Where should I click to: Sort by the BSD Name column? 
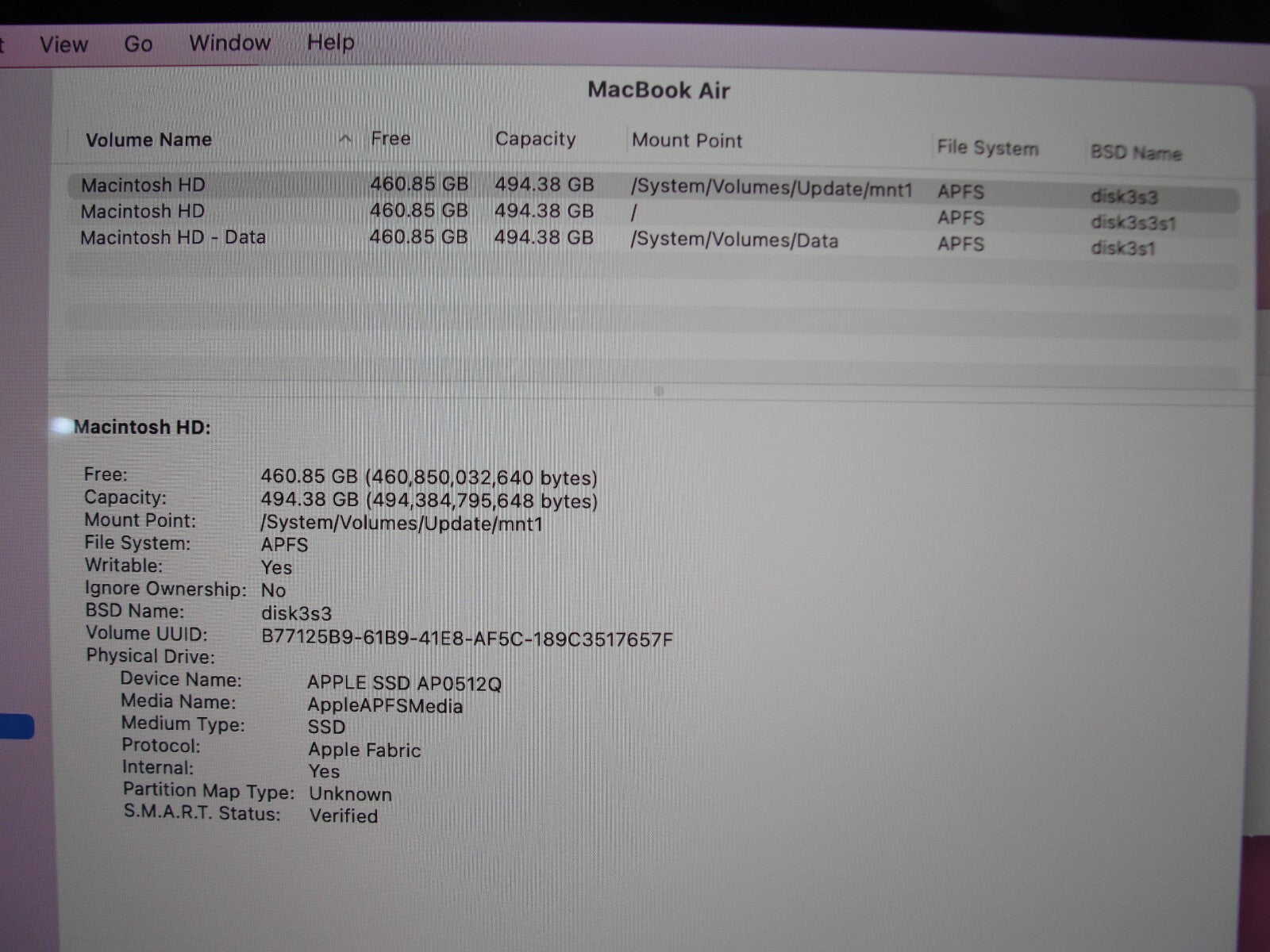[1135, 153]
